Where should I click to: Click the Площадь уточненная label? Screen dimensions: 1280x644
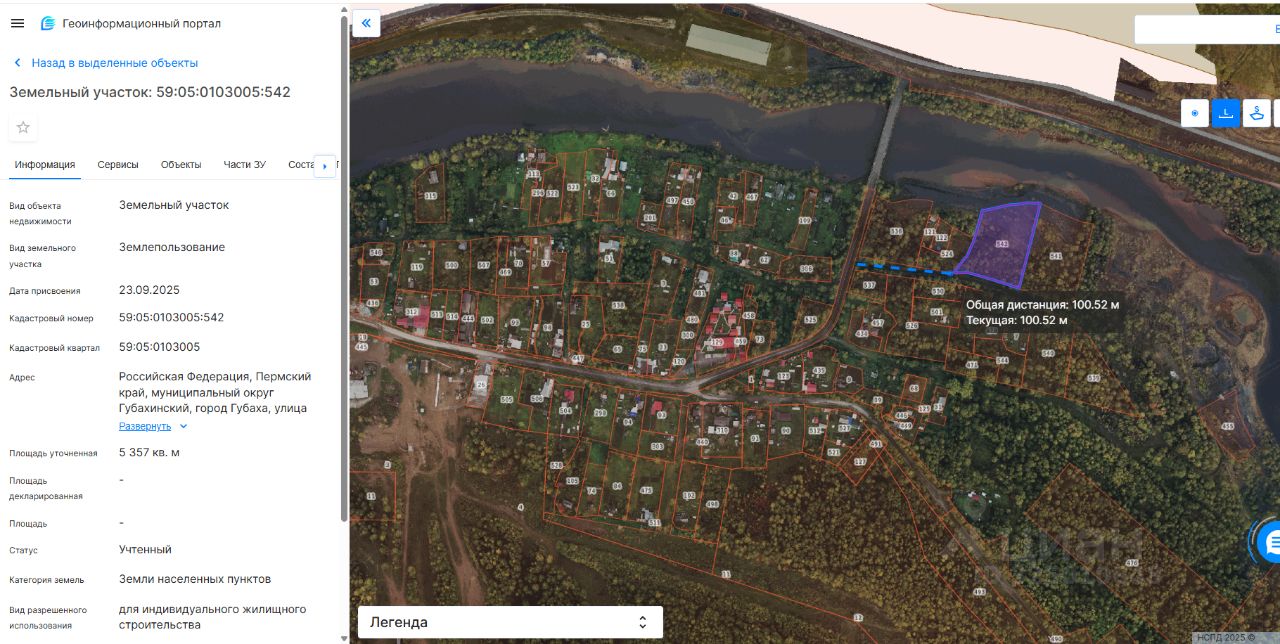pos(53,453)
